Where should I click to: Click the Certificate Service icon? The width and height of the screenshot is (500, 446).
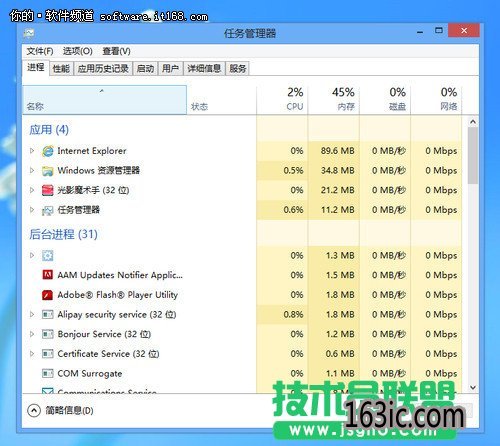point(48,354)
